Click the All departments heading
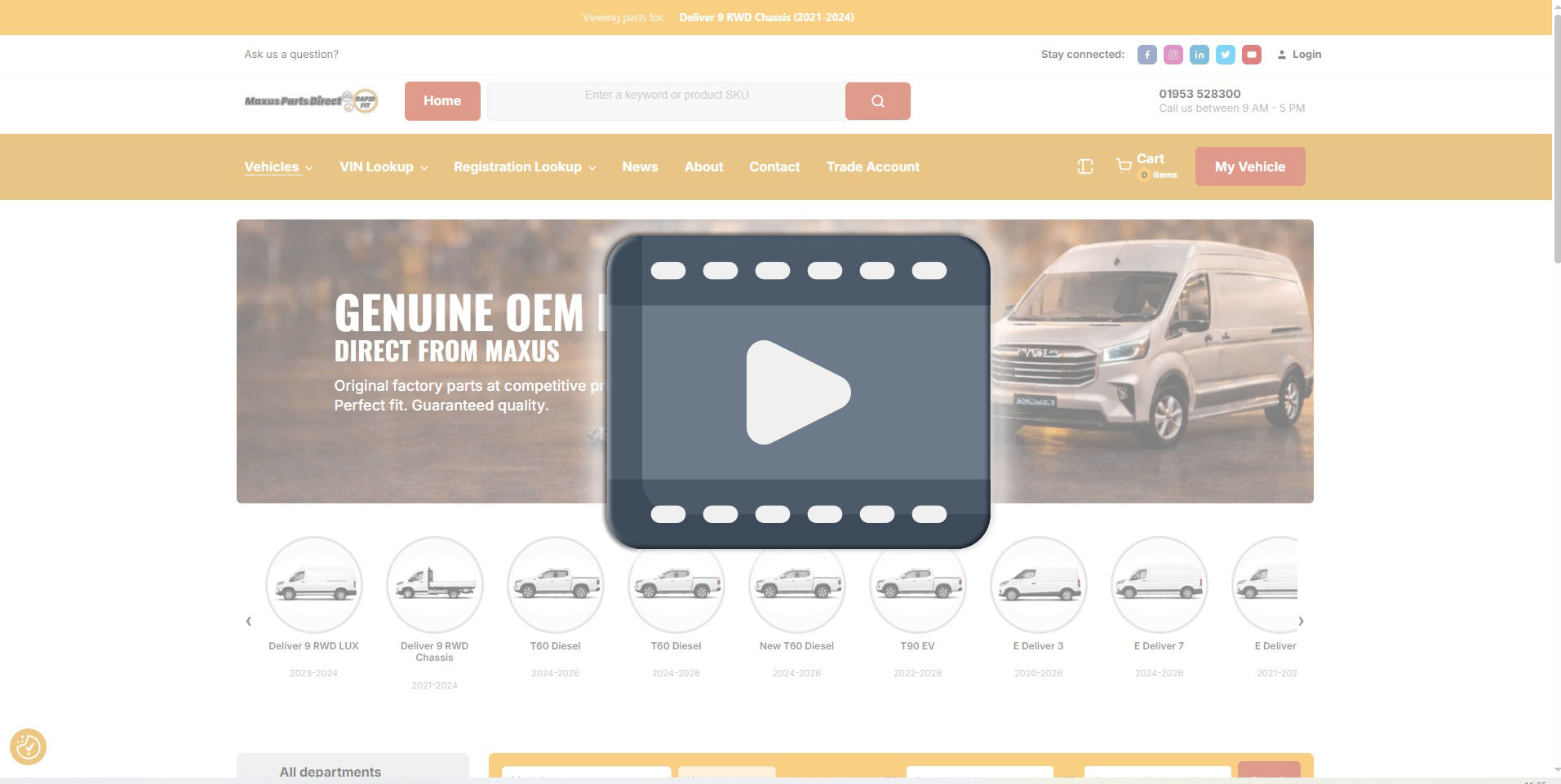 (x=330, y=772)
